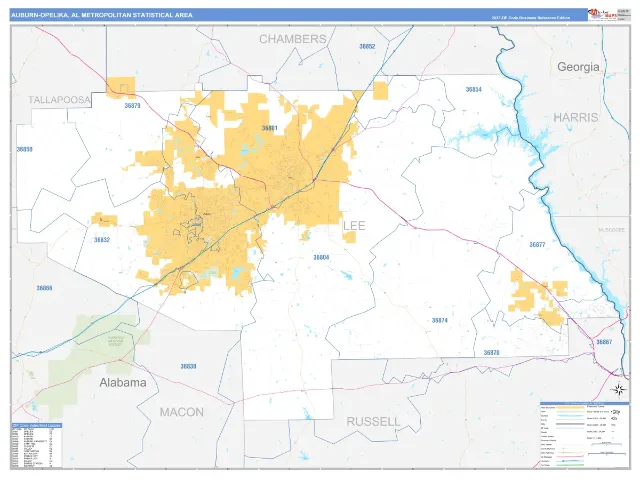Screen dimensions: 640x480
Task: Select ZIP code label 36867
Action: pos(604,342)
